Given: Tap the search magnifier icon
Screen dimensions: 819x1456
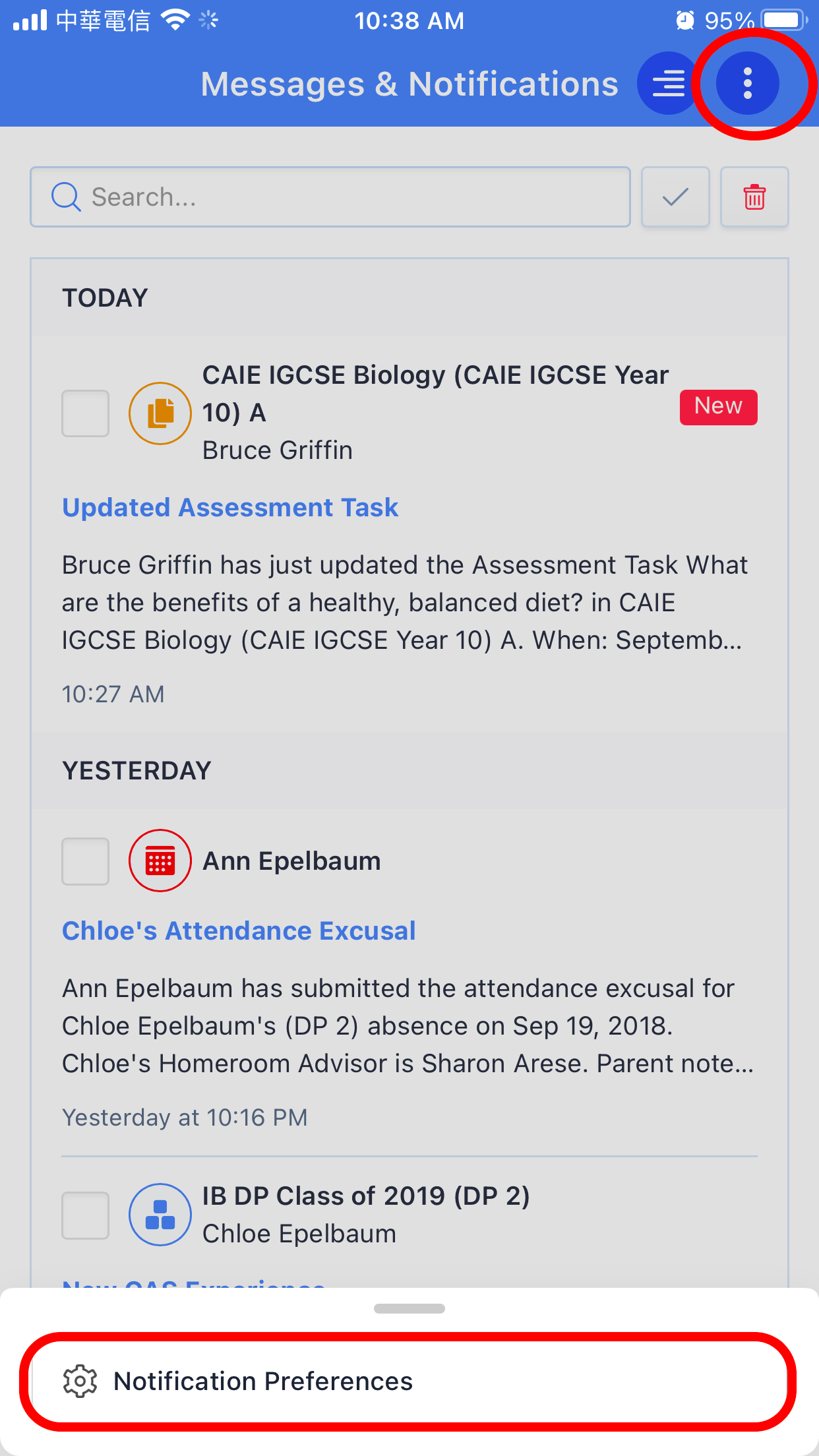Looking at the screenshot, I should 66,197.
